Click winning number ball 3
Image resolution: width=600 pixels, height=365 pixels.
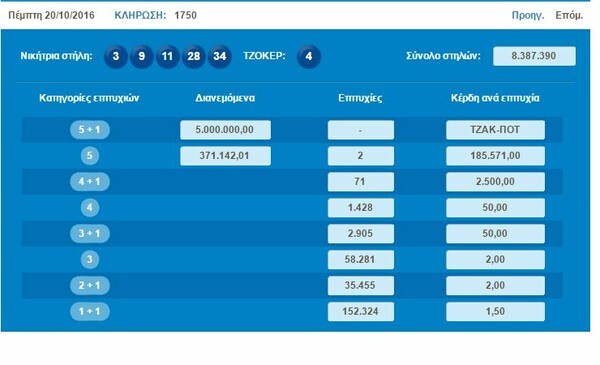click(x=116, y=57)
